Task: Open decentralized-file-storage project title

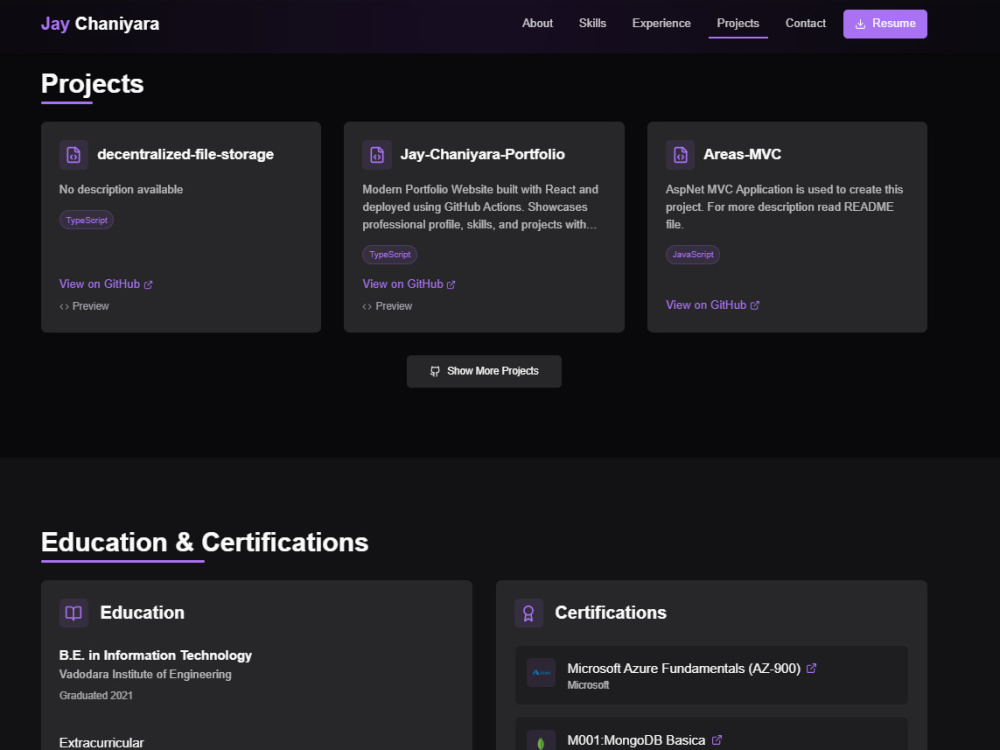Action: [185, 154]
